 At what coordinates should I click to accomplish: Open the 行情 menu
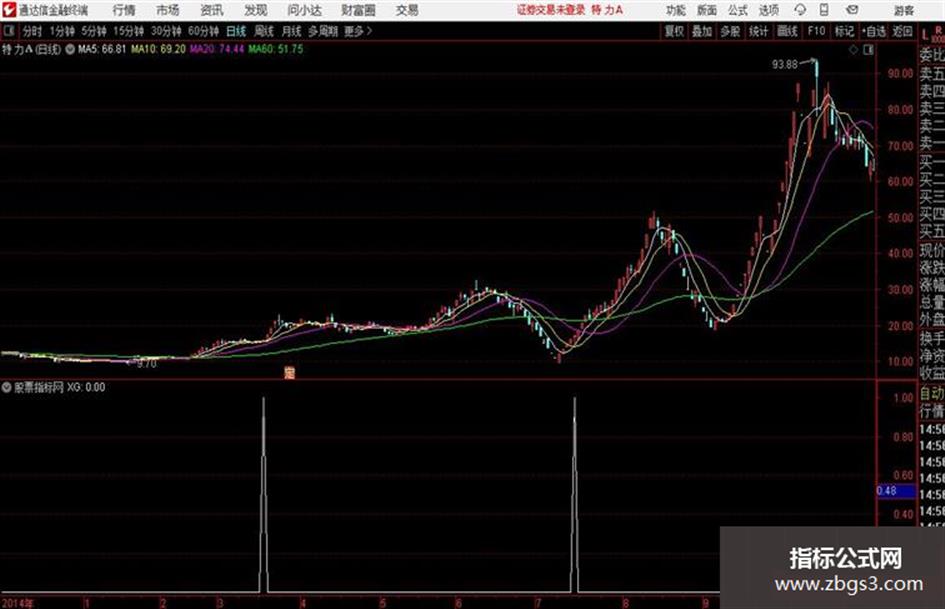coord(124,10)
